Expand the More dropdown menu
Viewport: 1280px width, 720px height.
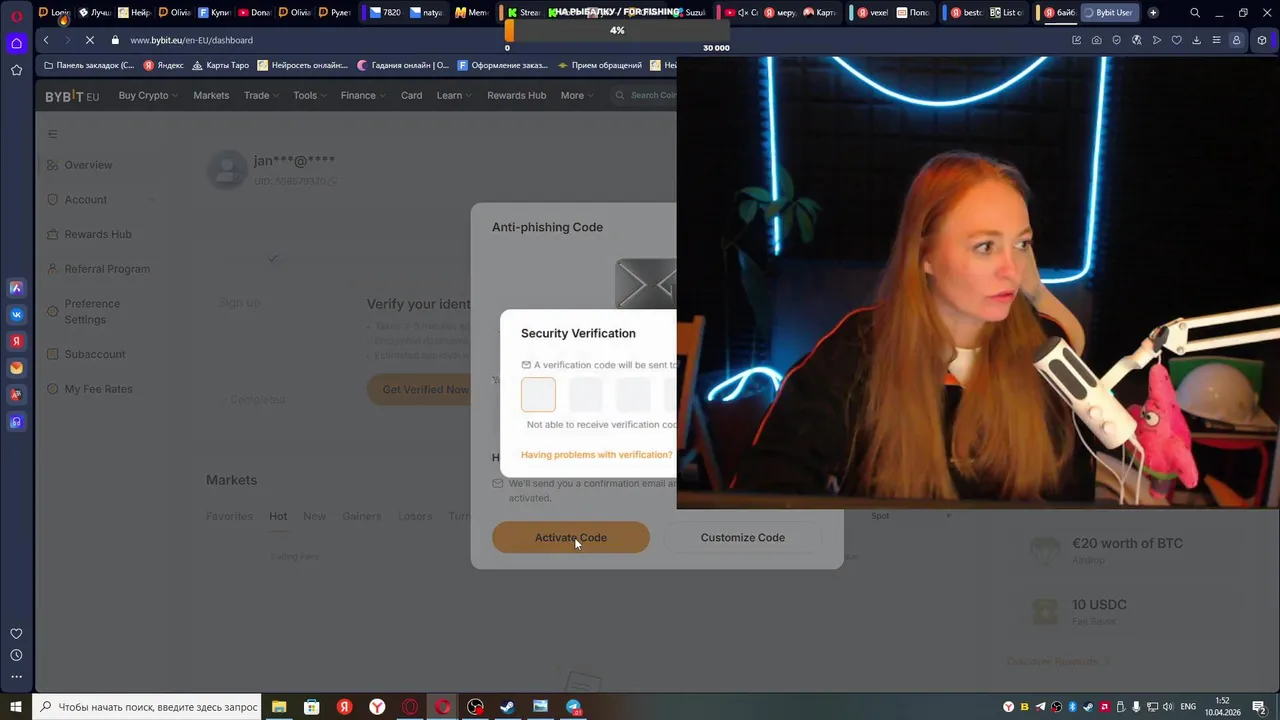pos(576,96)
